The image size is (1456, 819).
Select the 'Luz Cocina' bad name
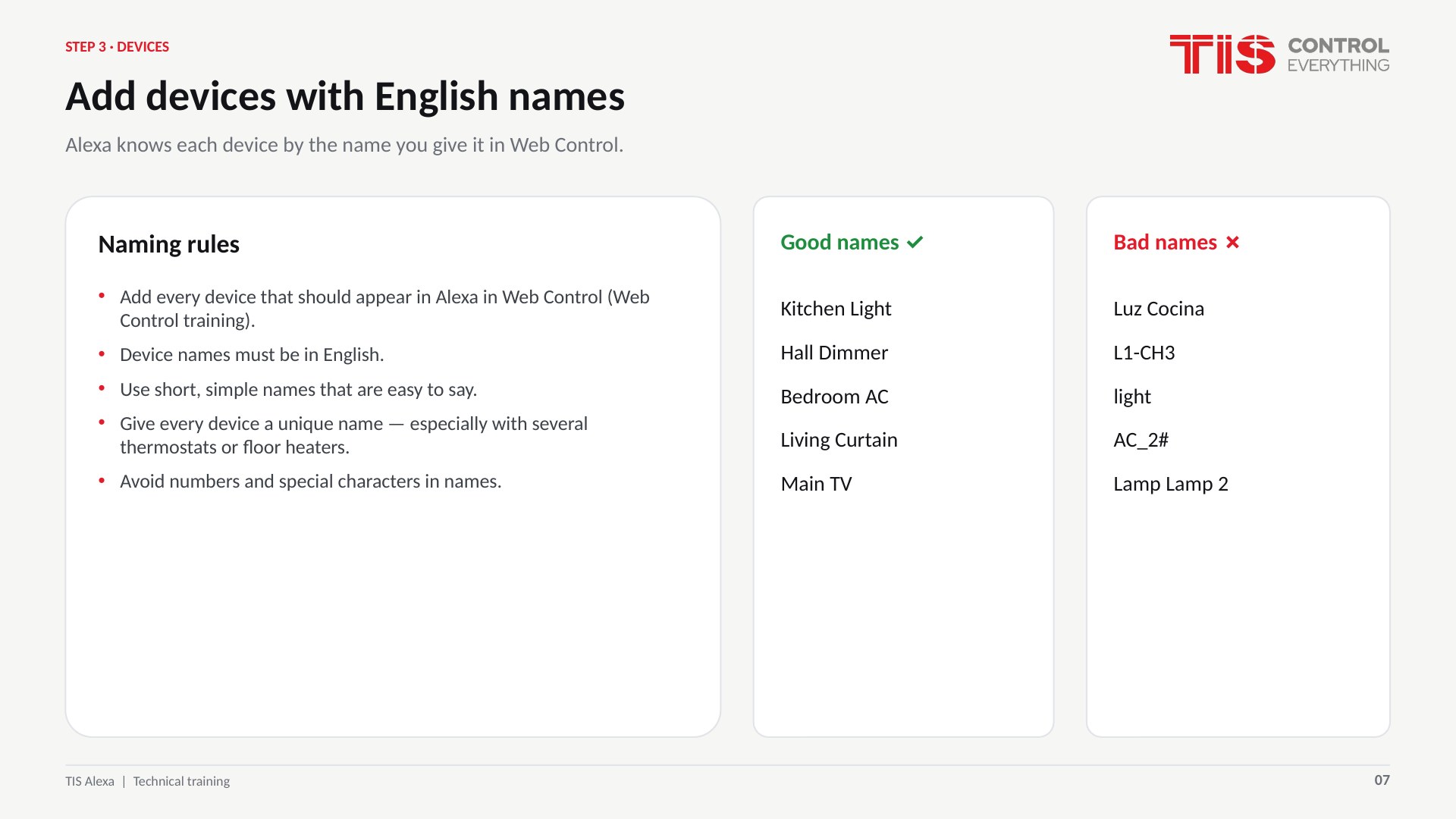point(1159,309)
